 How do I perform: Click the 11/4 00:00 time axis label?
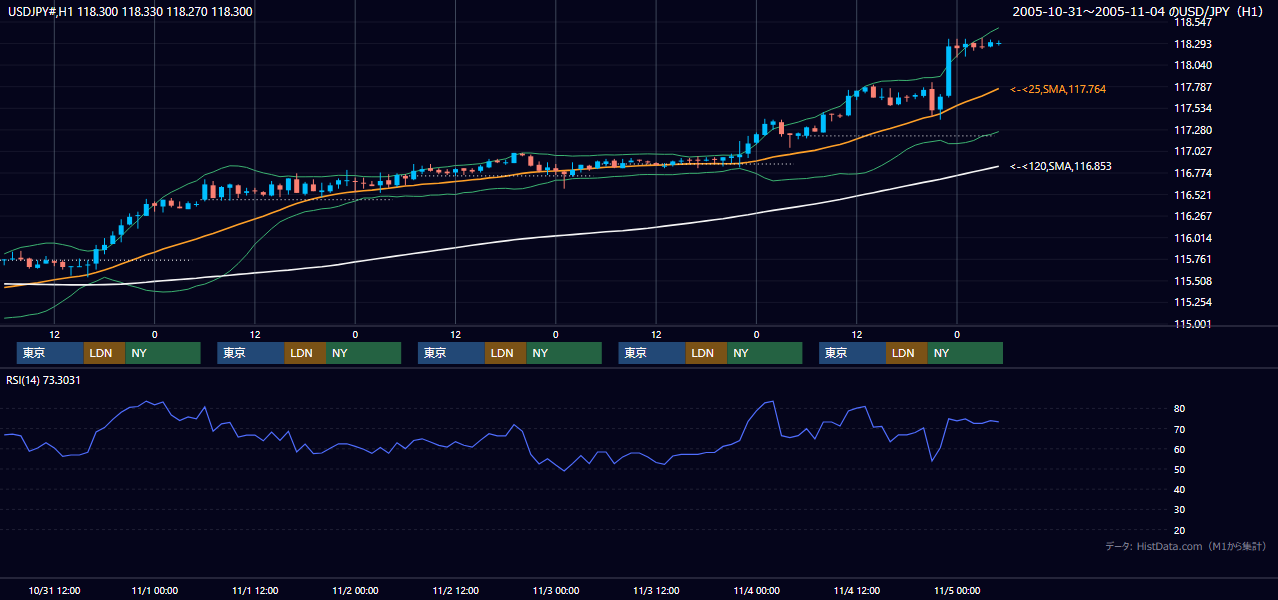point(757,591)
